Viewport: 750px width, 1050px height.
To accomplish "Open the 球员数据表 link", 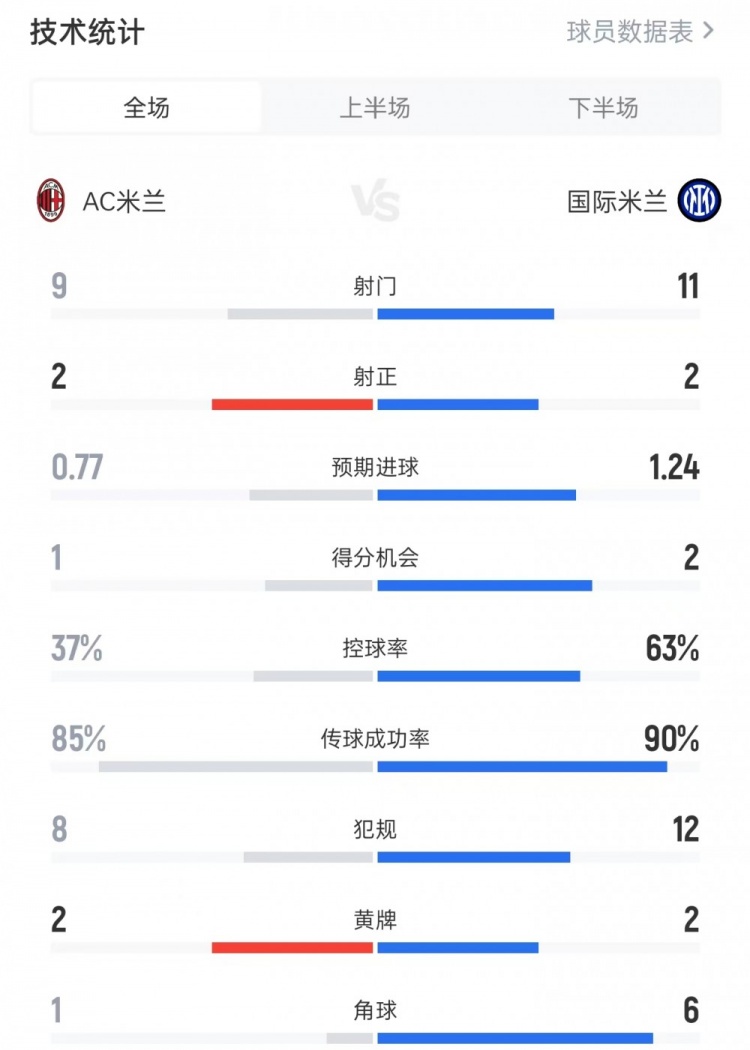I will click(x=630, y=31).
